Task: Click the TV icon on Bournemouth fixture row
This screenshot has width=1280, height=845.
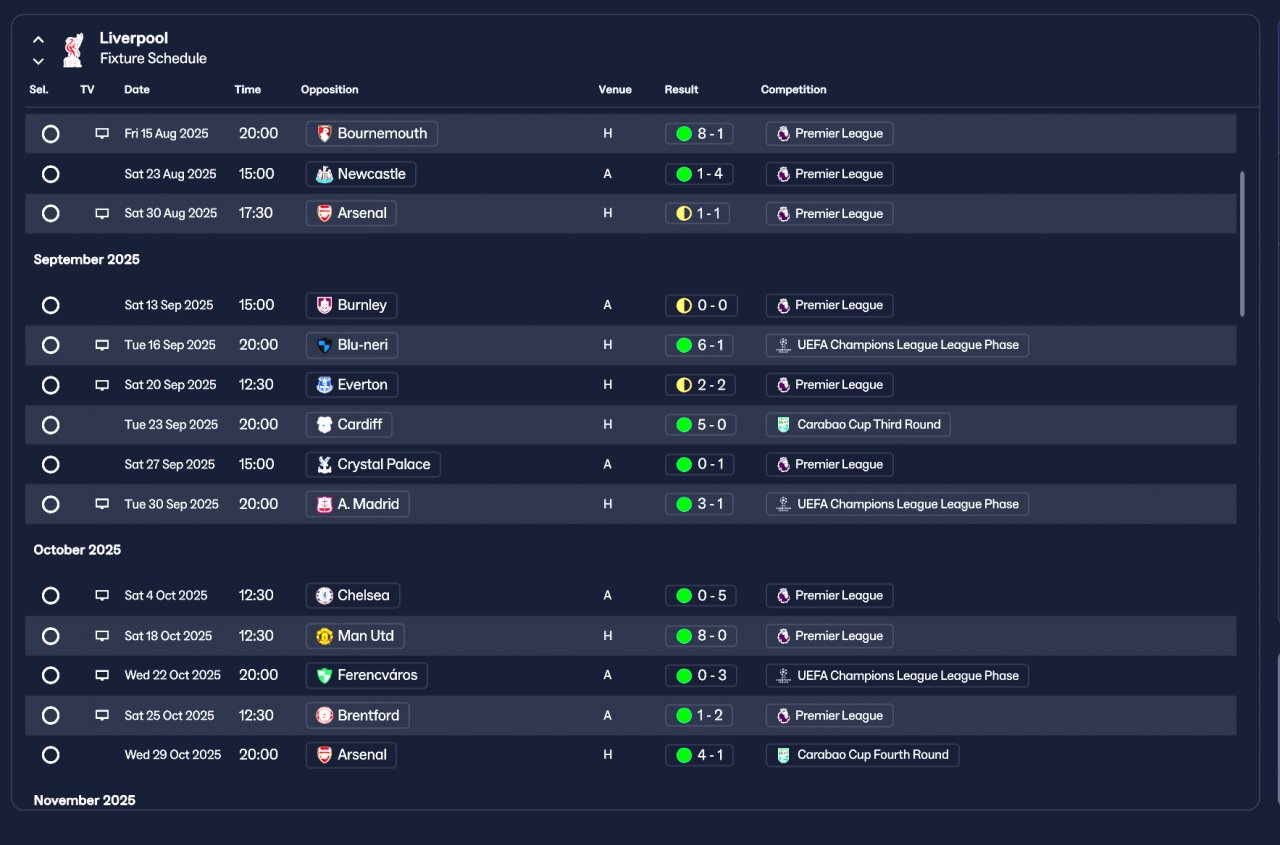Action: tap(102, 133)
